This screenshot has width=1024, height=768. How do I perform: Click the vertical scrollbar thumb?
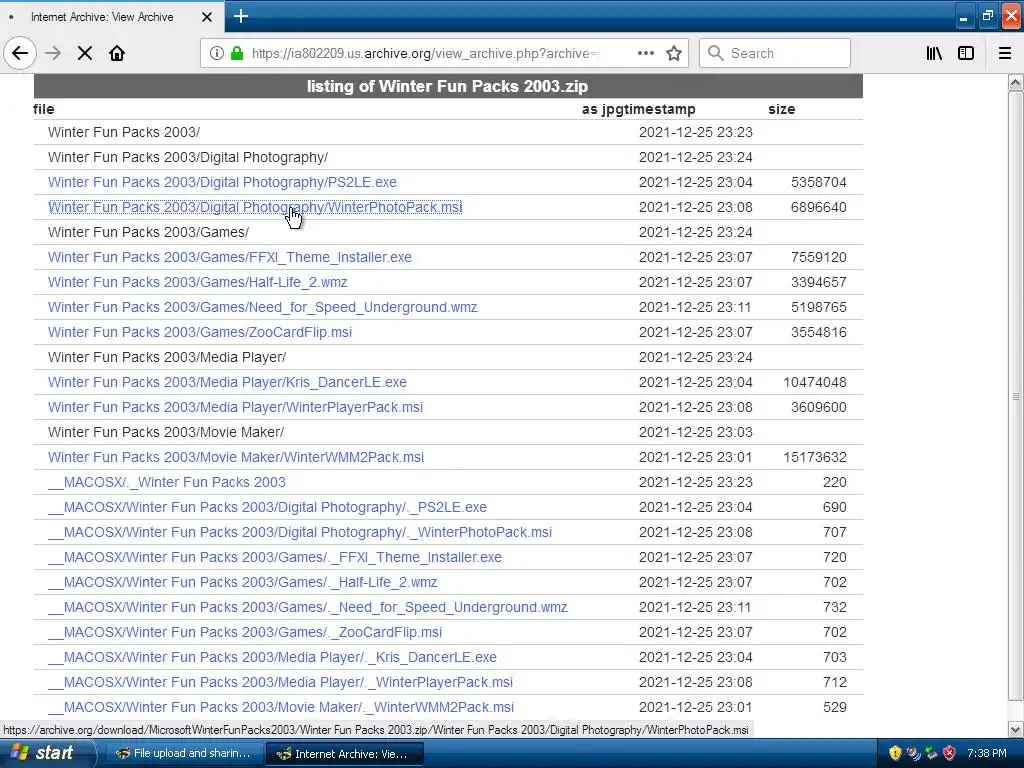point(1015,396)
